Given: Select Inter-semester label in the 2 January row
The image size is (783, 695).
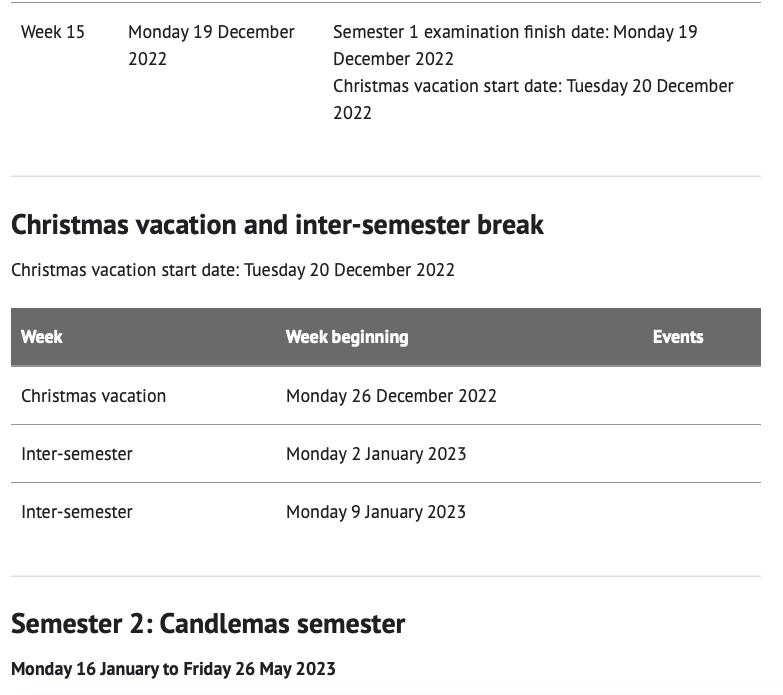Looking at the screenshot, I should click(77, 454).
